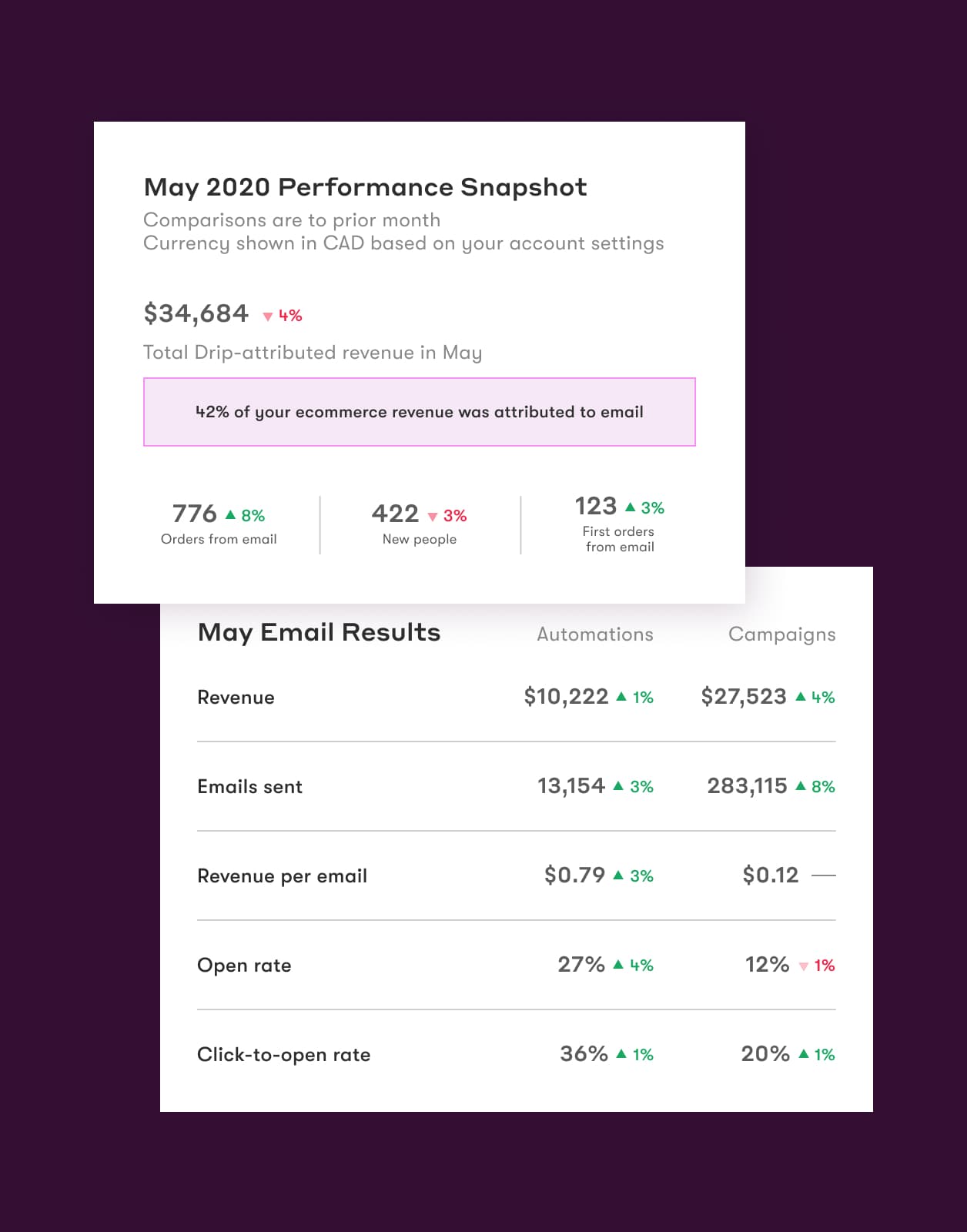Select the Automations column header
Image resolution: width=967 pixels, height=1232 pixels.
pos(594,634)
